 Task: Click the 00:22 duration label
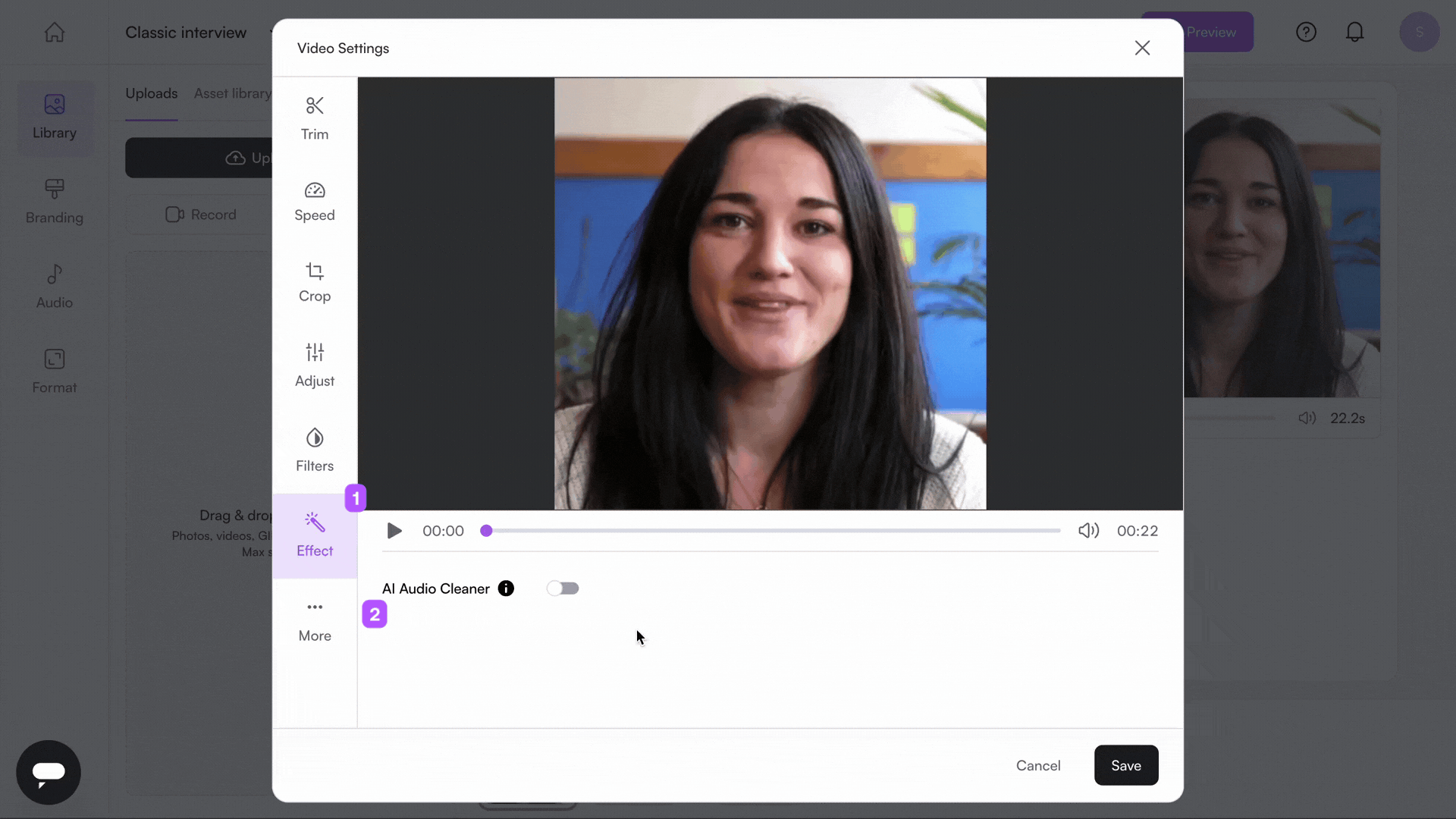coord(1137,531)
